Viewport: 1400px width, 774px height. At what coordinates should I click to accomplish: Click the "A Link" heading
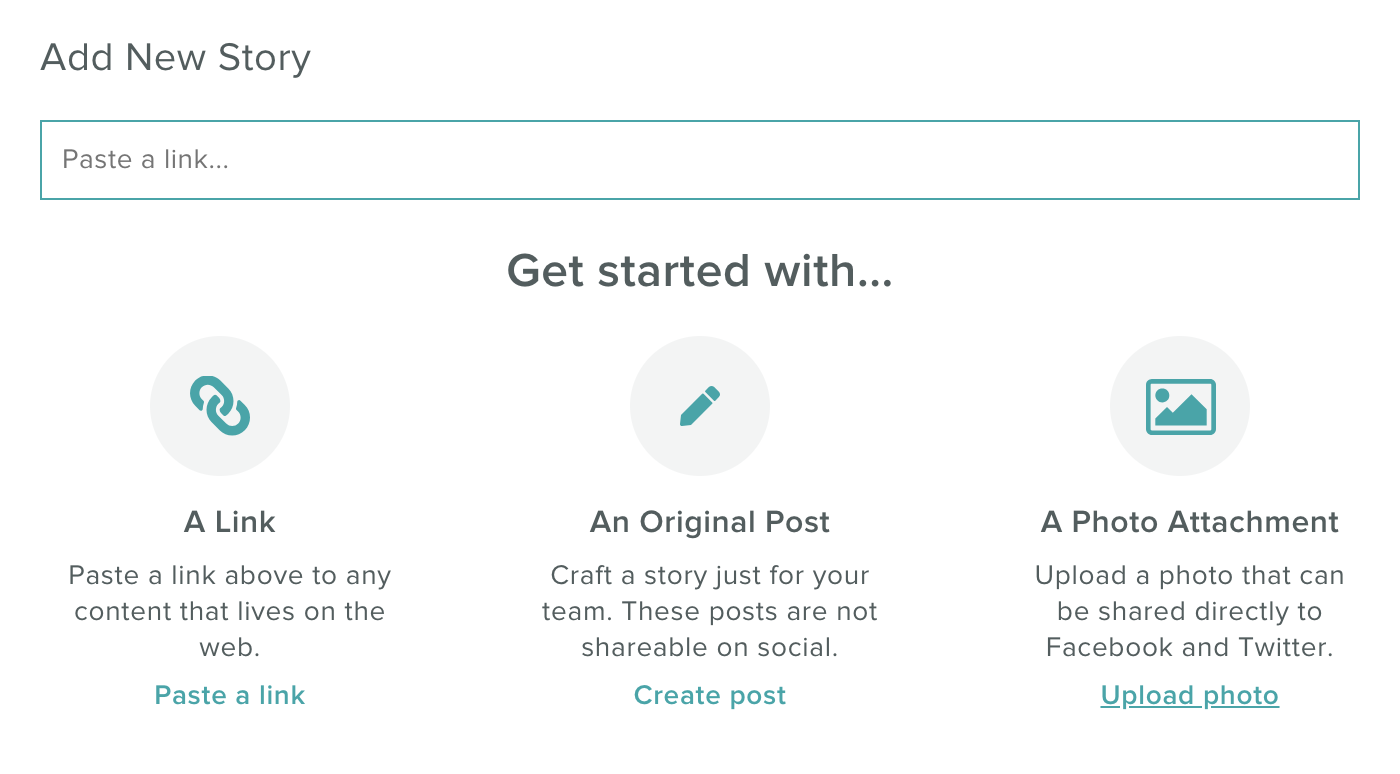(x=230, y=522)
